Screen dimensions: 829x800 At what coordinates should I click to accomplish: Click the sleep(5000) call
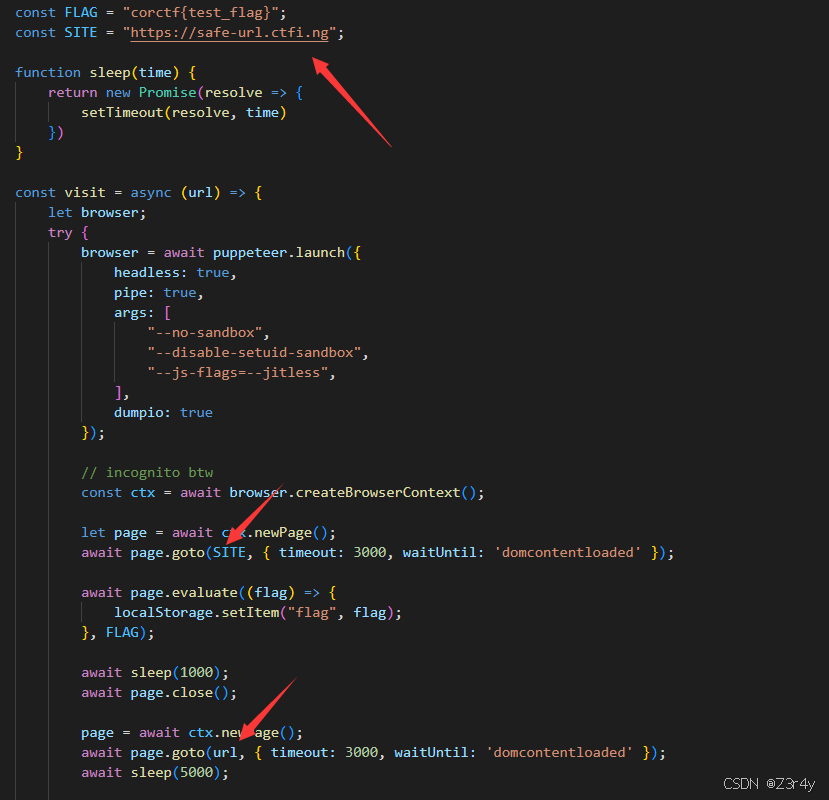coord(176,773)
